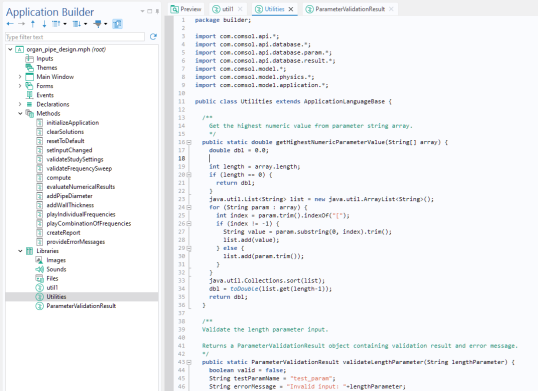This screenshot has width=538, height=391.
Task: Select the Sounds library node
Action: (56, 269)
